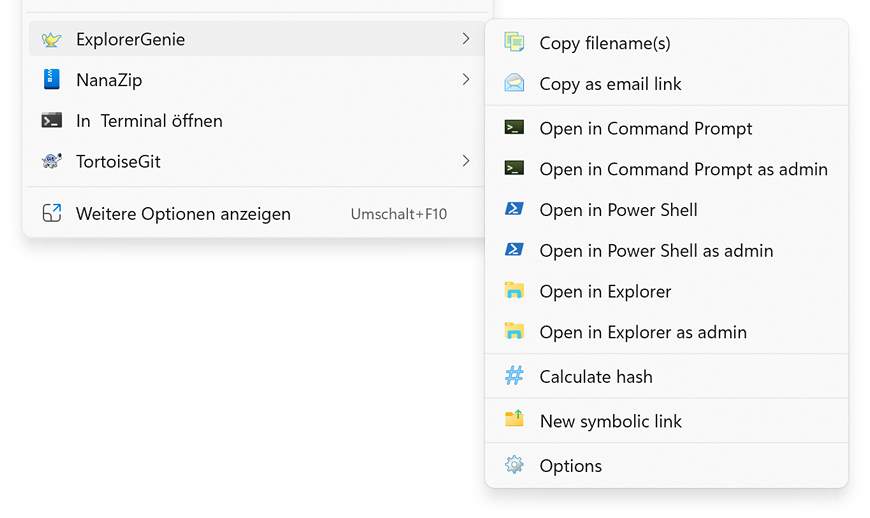Click the NanaZip archive icon

coord(52,79)
